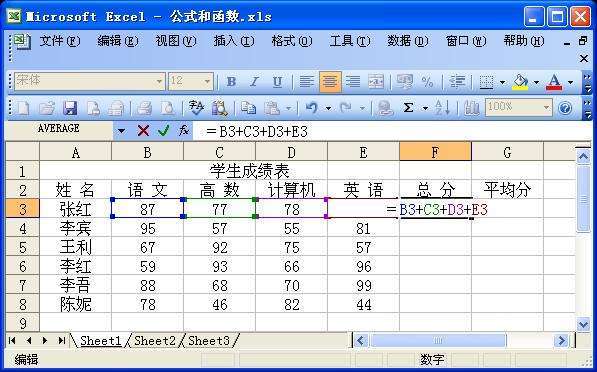Open the AVERAGE function name dropdown
This screenshot has width=597, height=372.
121,131
